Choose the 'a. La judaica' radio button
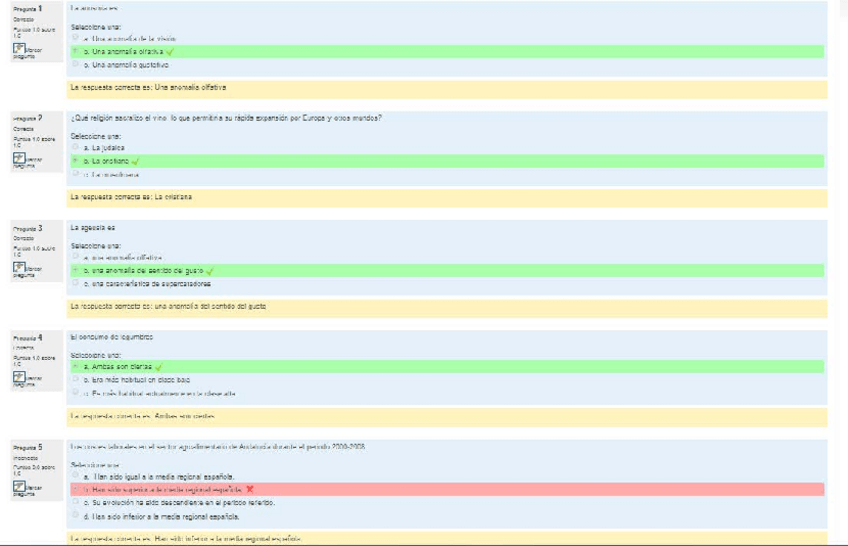The width and height of the screenshot is (848, 546). [75, 147]
